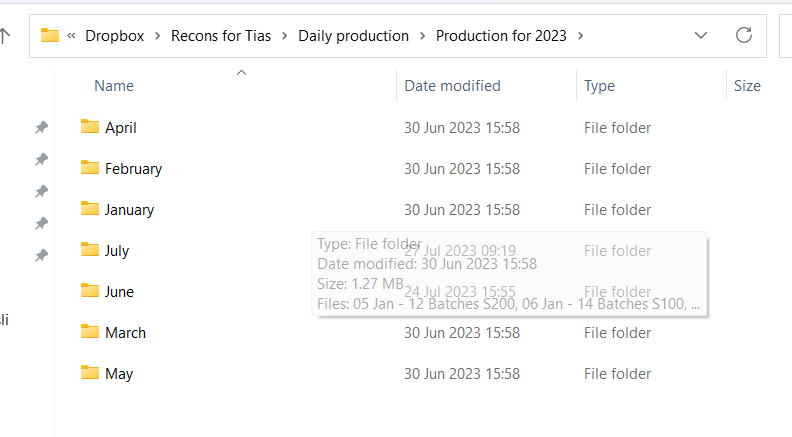The width and height of the screenshot is (792, 437).
Task: Expand chevron after Daily production breadcrumb
Action: (x=423, y=36)
